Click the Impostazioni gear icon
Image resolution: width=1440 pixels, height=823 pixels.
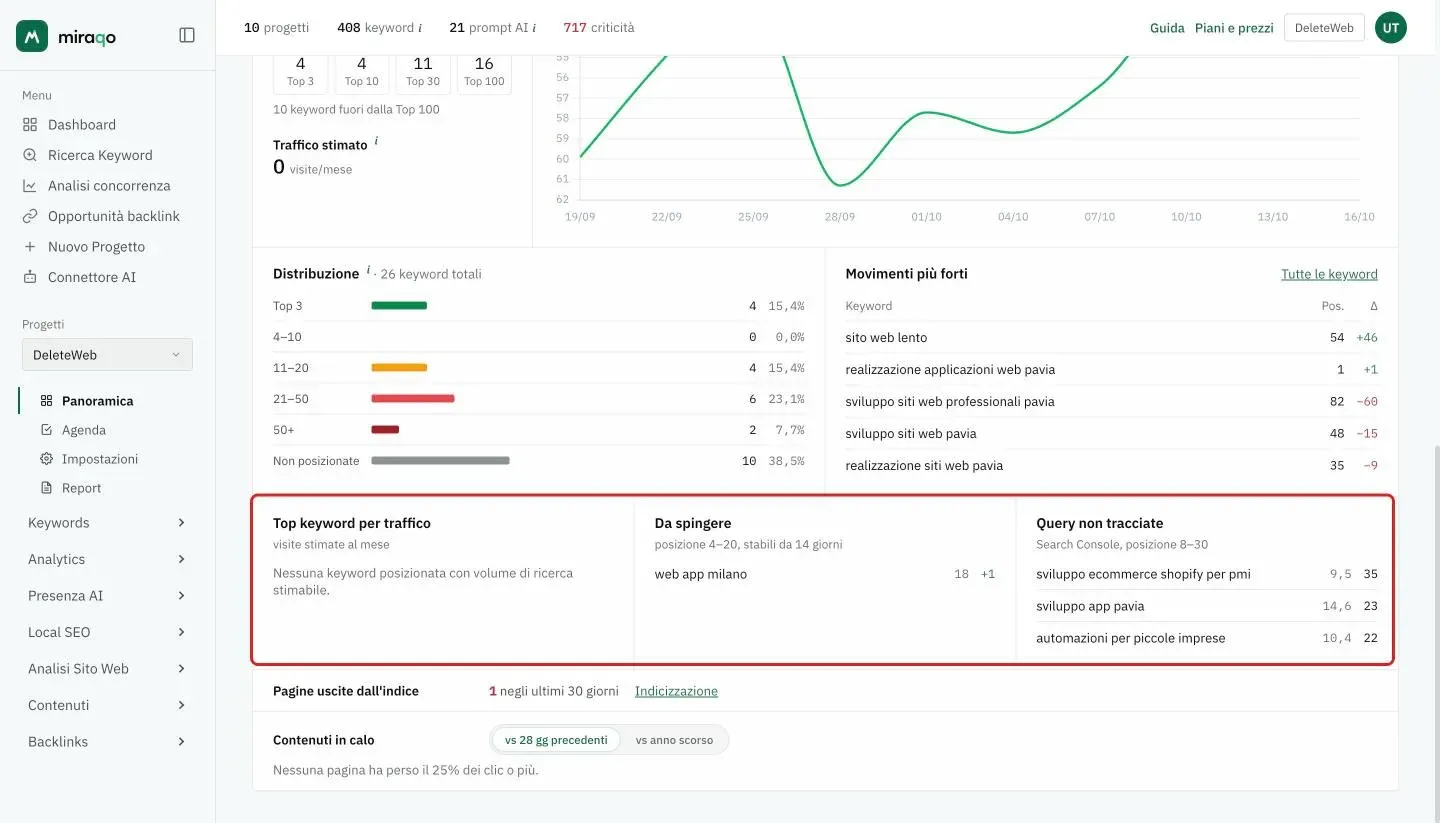tap(46, 459)
